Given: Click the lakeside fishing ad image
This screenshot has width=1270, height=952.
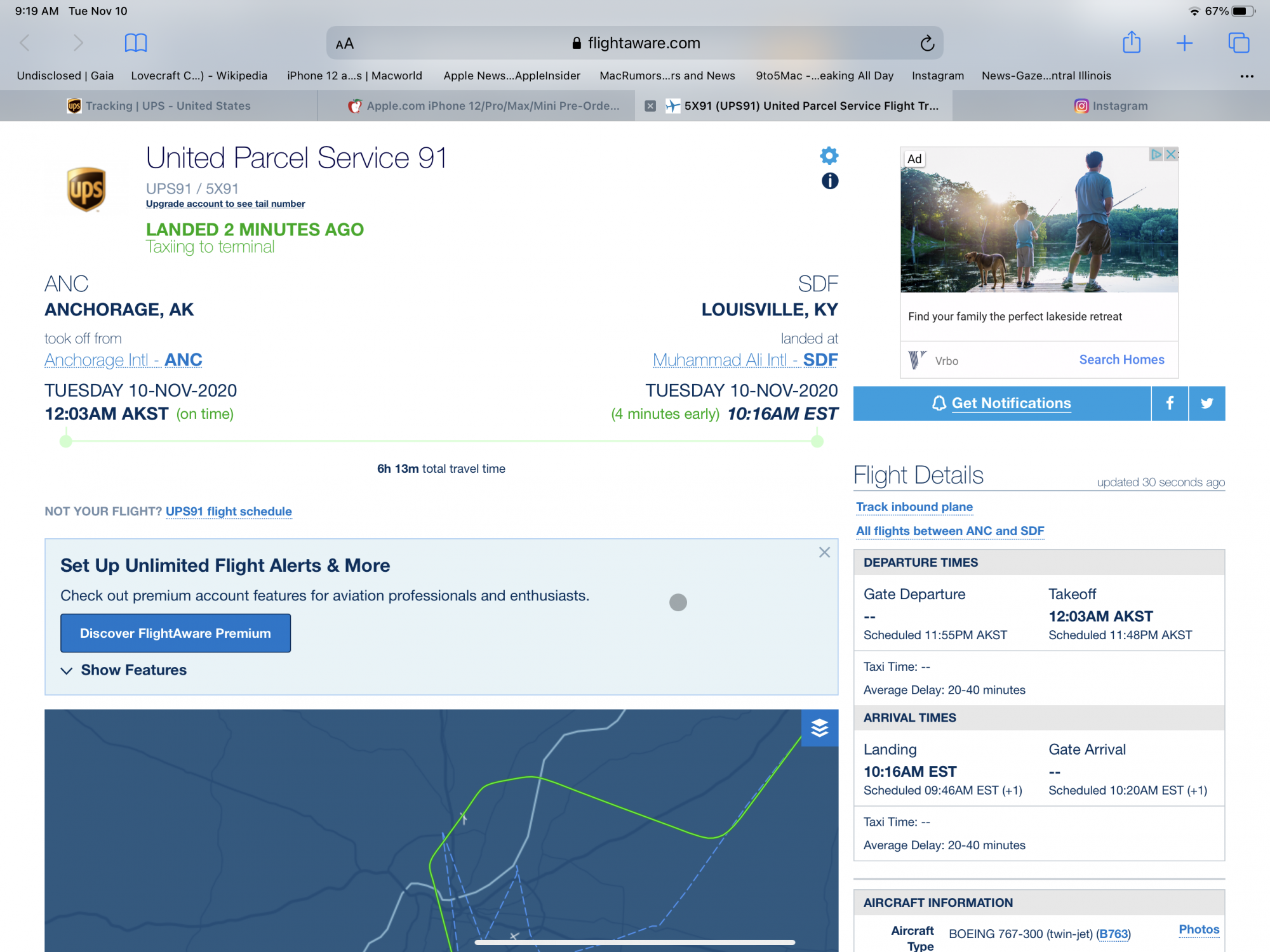Looking at the screenshot, I should click(x=1039, y=220).
